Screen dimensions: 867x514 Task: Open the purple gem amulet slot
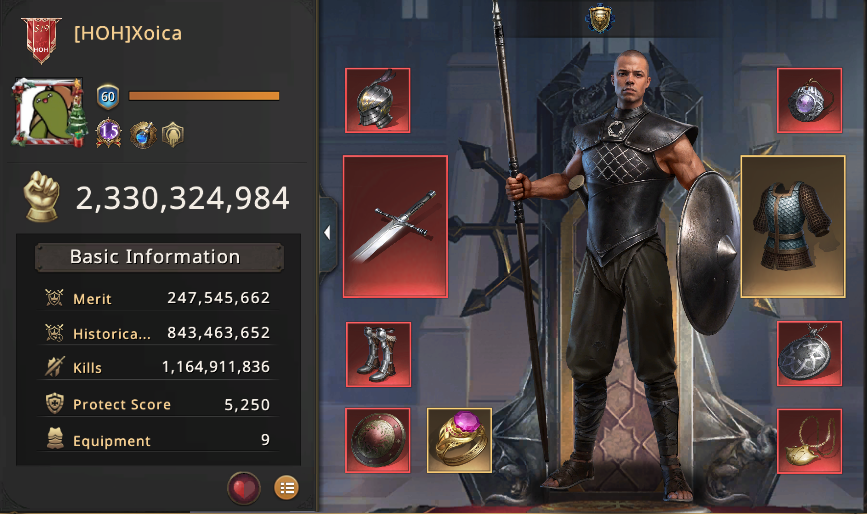[x=809, y=101]
